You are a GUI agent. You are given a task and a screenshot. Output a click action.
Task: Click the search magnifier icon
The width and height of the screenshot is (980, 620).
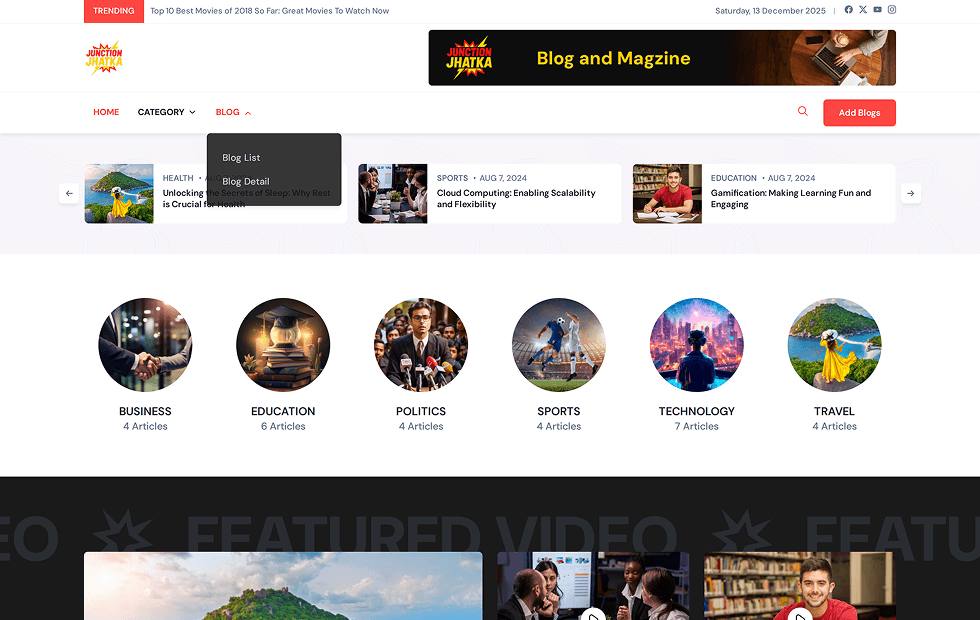coord(802,112)
